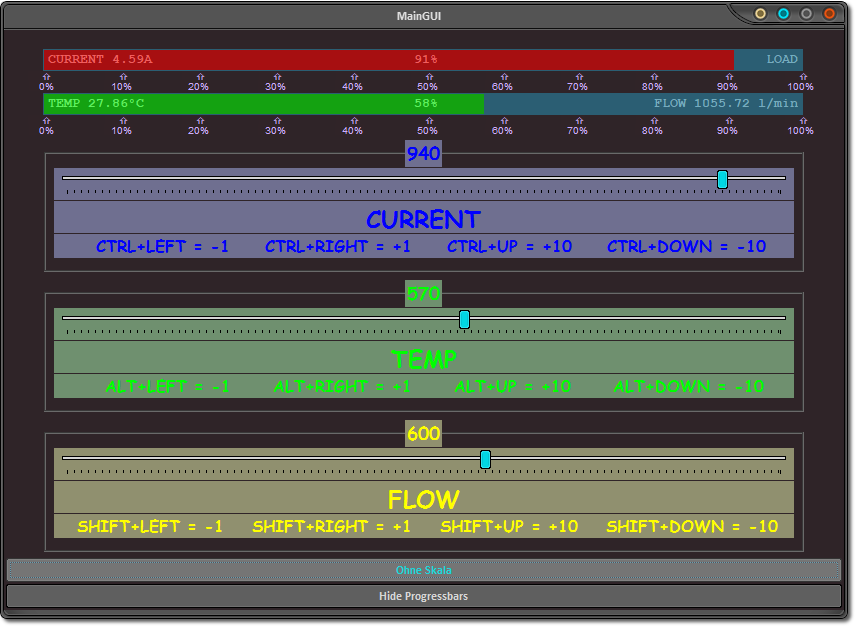Click the 20% arrow marker below CURRENT bar
The width and height of the screenshot is (855, 626).
[x=199, y=77]
